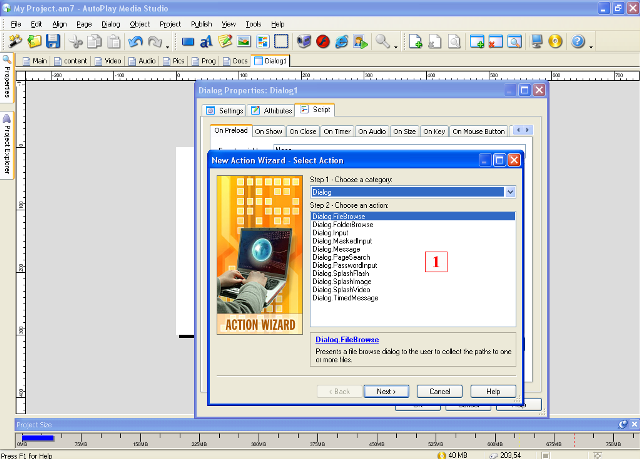Click Cancel in the Action Wizard
Viewport: 640px width, 459px height.
[440, 391]
